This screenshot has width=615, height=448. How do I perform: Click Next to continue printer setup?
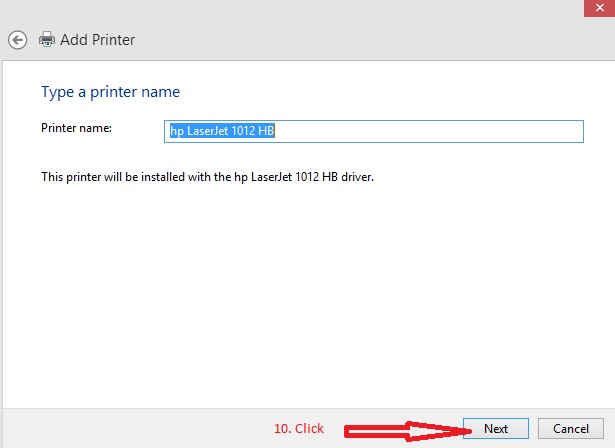point(496,428)
